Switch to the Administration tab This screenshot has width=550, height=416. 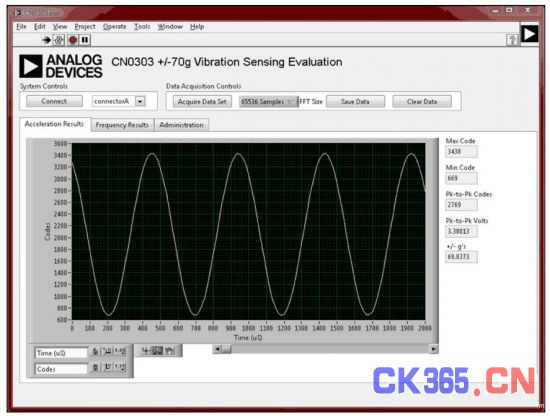(x=181, y=125)
